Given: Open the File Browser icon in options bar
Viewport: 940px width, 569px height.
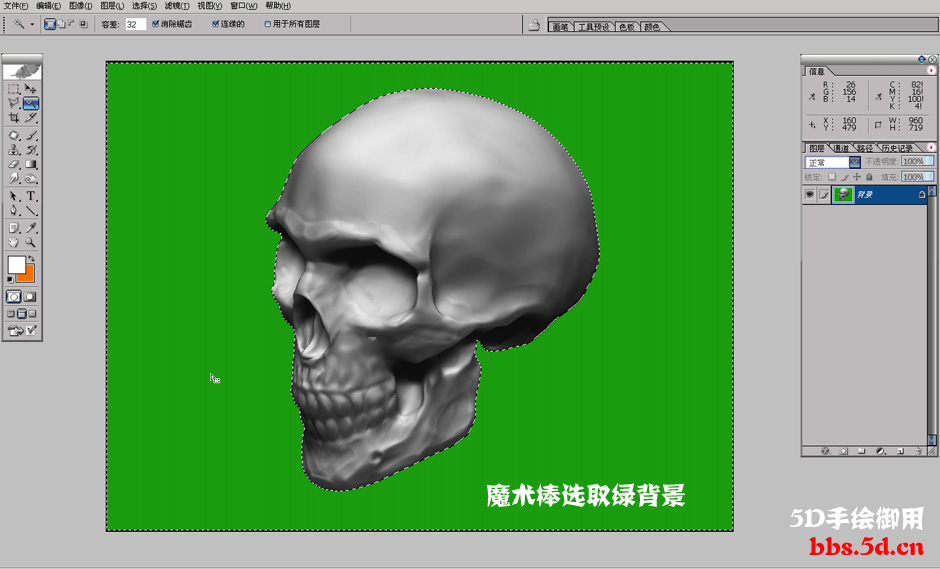Looking at the screenshot, I should [534, 25].
